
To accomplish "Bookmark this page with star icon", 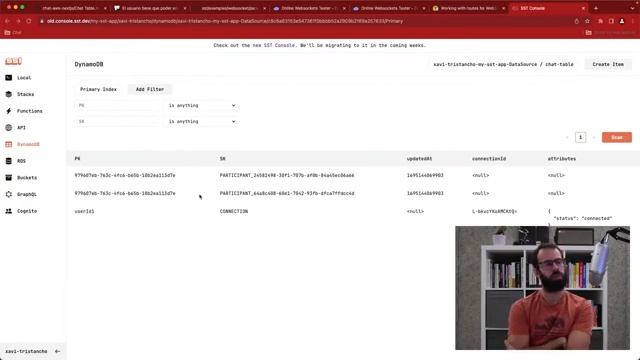I will pos(587,21).
